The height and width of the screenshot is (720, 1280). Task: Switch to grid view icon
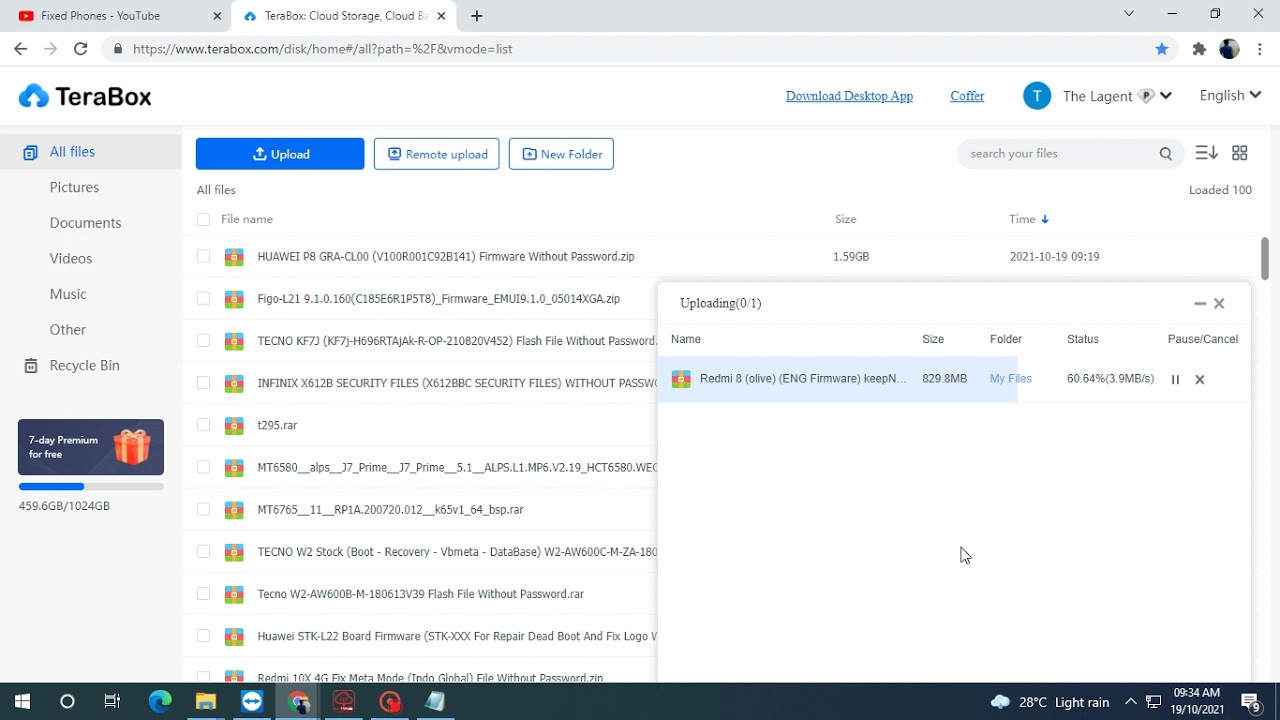pos(1240,153)
